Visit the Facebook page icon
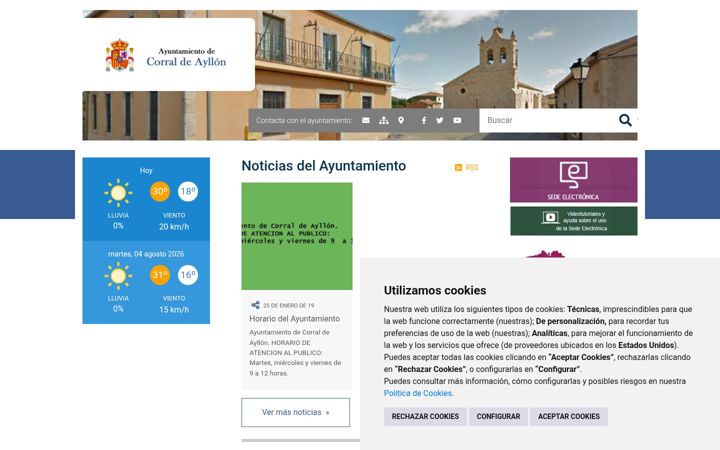 click(x=424, y=120)
